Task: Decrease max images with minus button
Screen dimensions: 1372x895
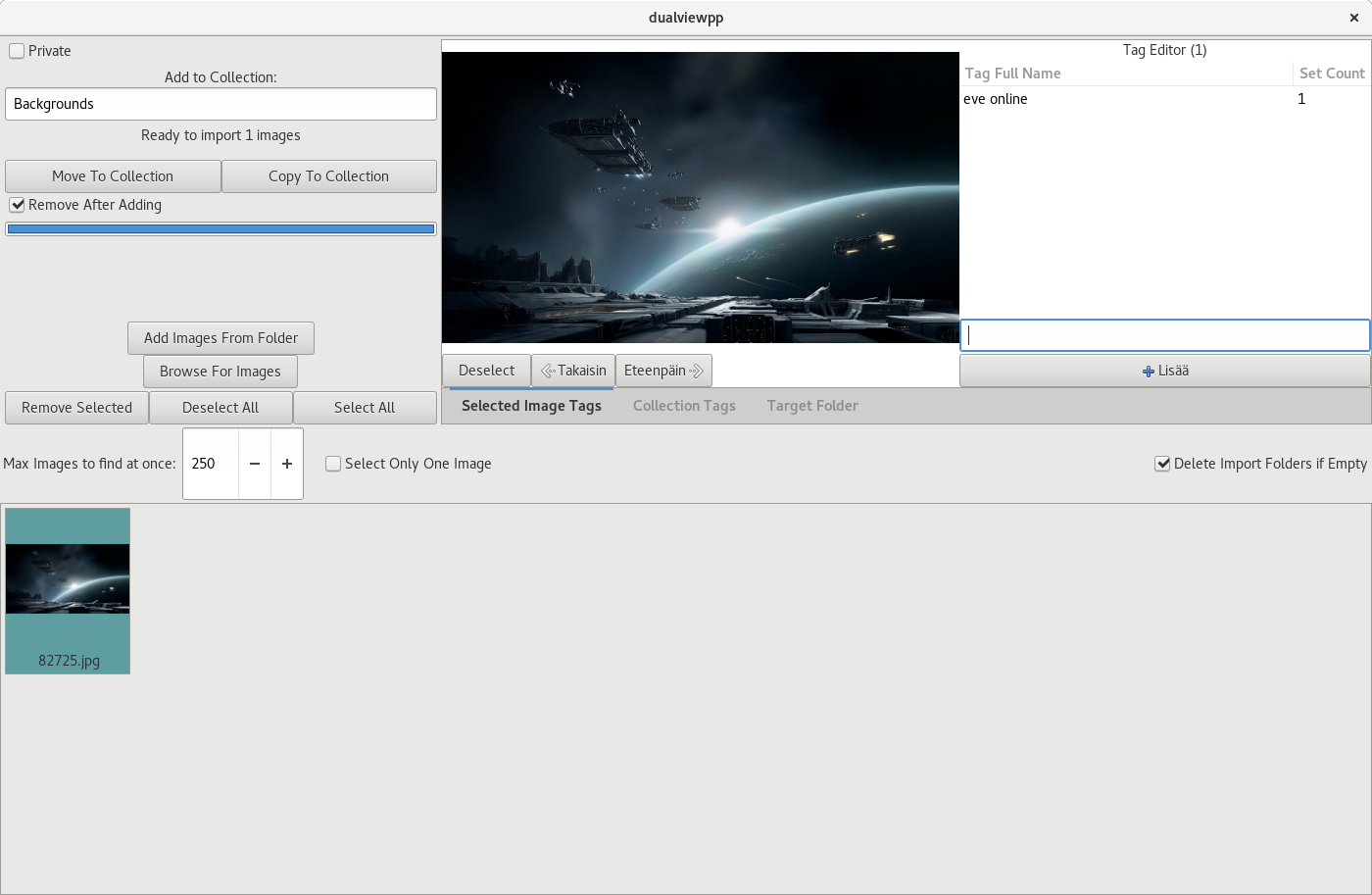Action: (255, 464)
